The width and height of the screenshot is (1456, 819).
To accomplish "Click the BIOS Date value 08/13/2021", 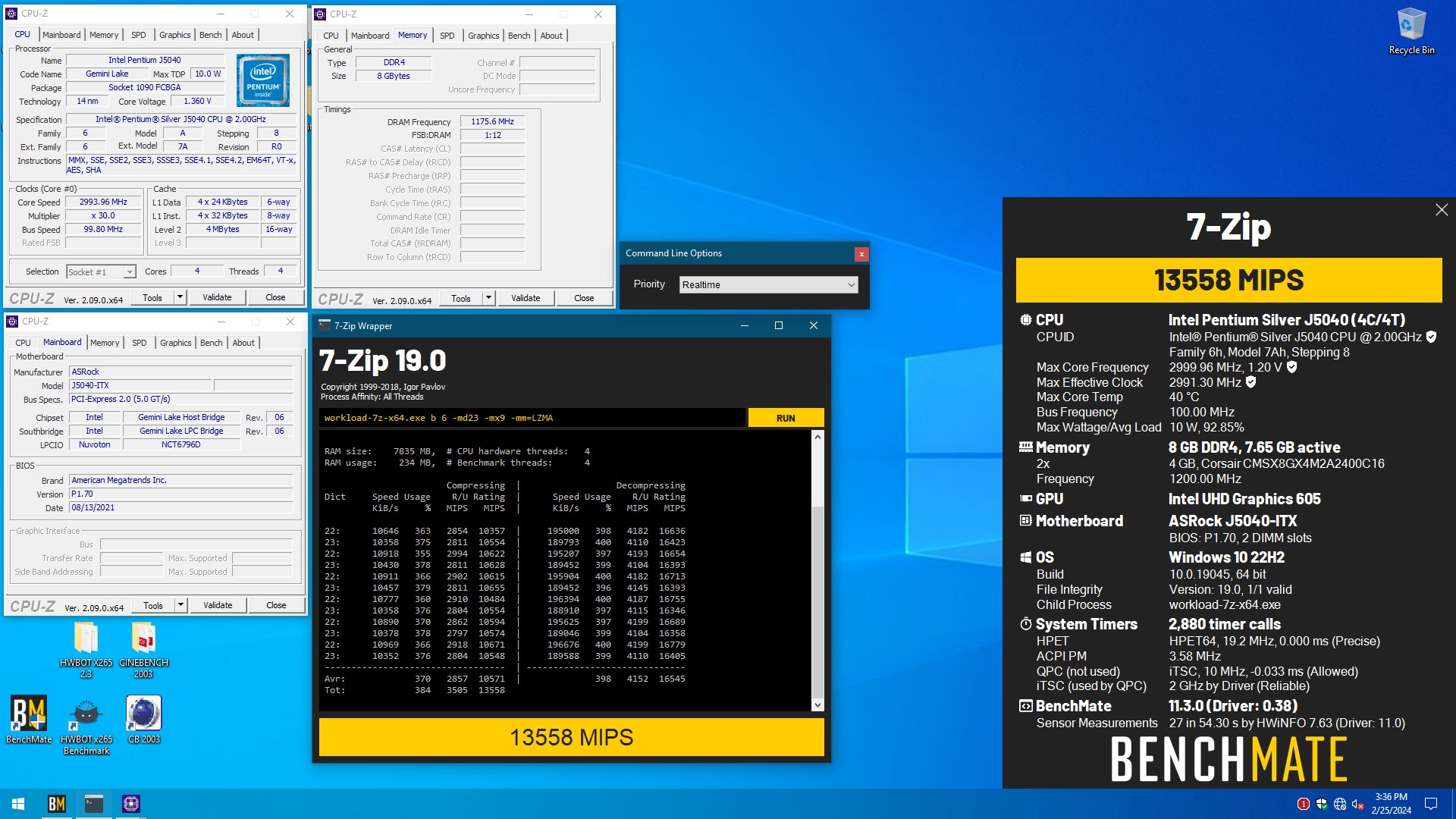I will click(x=180, y=507).
